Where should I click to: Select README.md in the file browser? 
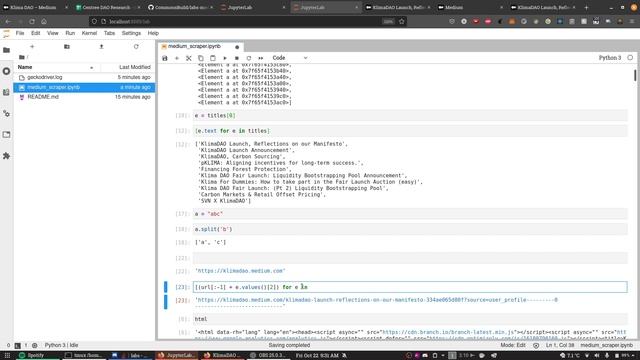click(84, 97)
